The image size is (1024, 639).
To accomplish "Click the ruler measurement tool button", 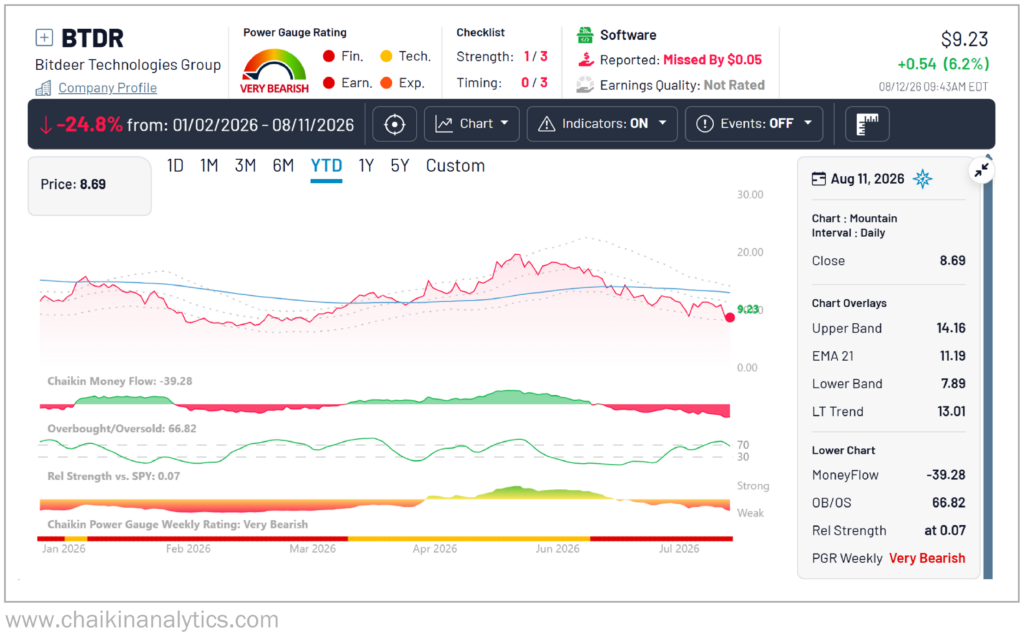I will click(867, 124).
